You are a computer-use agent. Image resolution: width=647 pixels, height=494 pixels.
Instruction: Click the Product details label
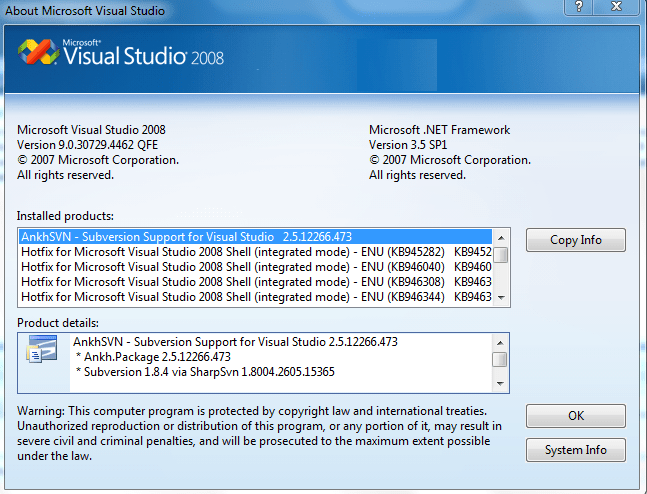click(x=58, y=323)
